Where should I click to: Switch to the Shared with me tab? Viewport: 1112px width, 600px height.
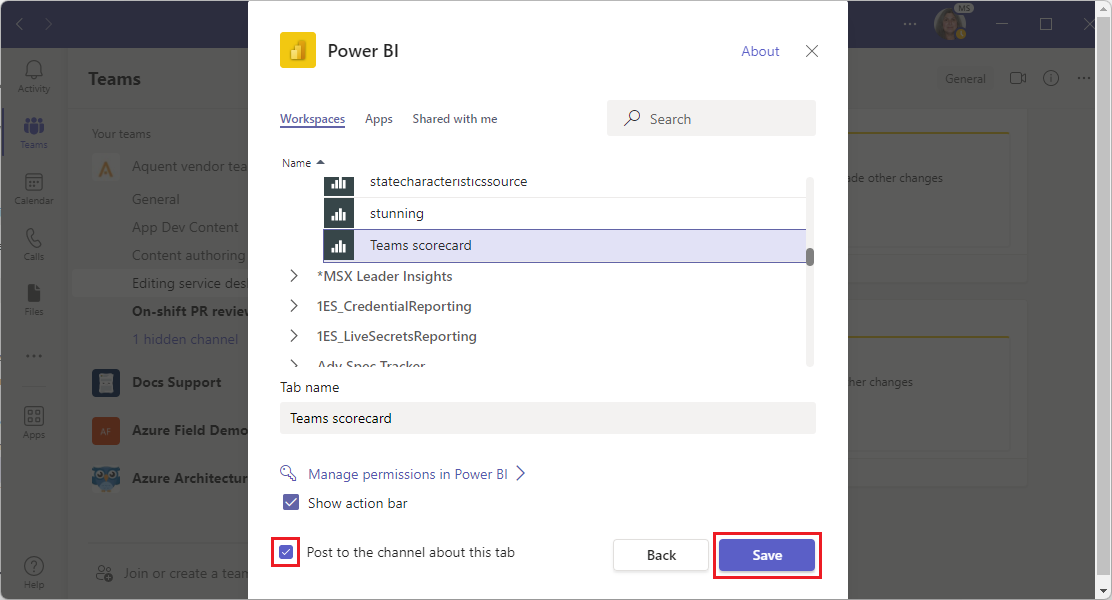tap(455, 119)
